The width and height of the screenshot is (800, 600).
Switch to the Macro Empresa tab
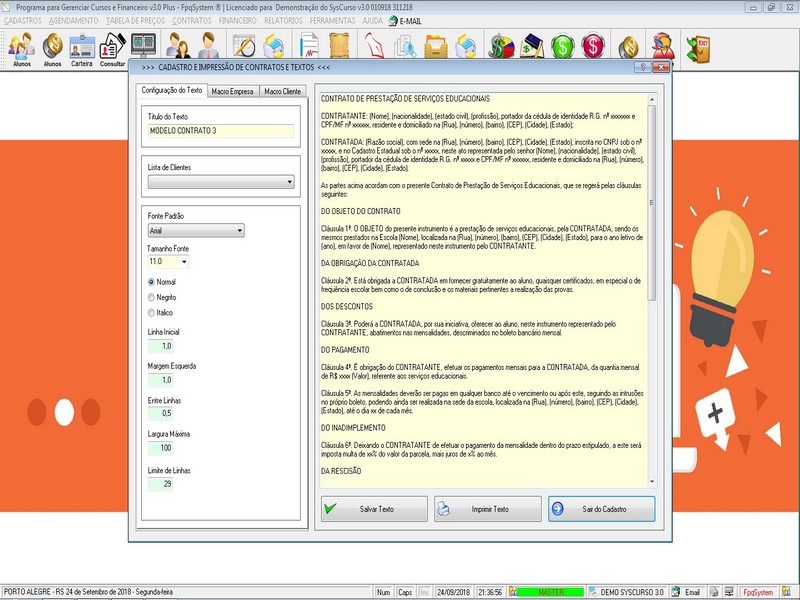[232, 91]
